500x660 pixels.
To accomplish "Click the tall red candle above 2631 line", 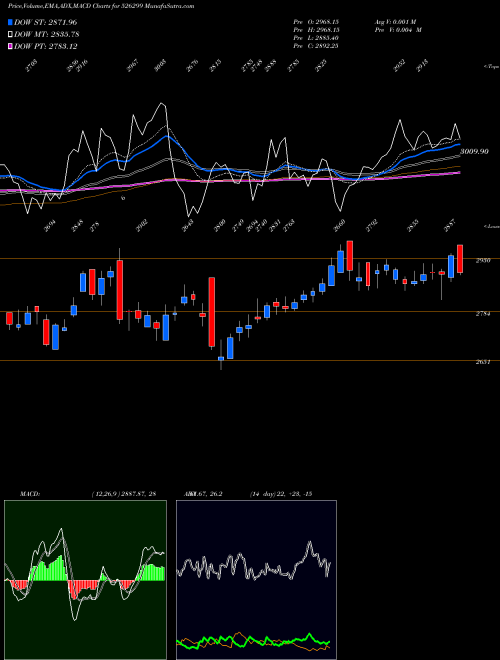I will (212, 312).
